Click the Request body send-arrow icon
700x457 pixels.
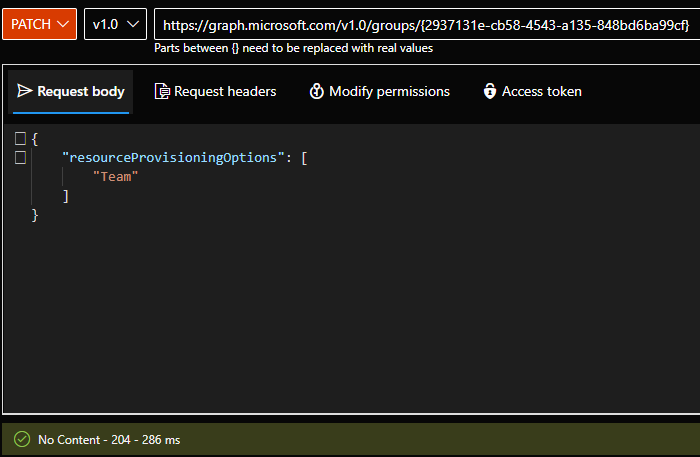[25, 91]
